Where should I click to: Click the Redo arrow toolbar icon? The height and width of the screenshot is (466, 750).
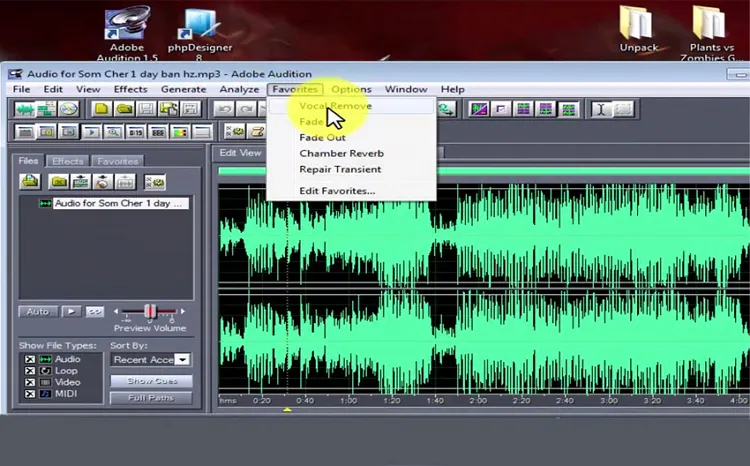coord(246,110)
